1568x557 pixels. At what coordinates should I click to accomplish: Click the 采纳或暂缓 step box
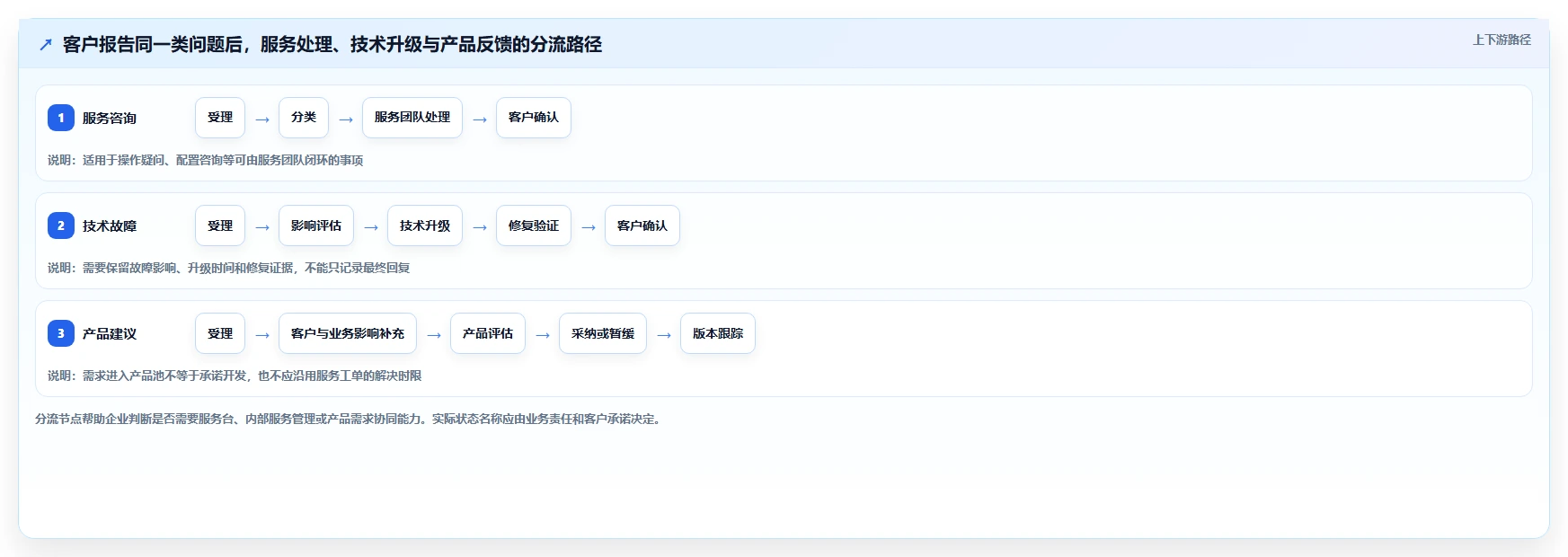pyautogui.click(x=603, y=333)
